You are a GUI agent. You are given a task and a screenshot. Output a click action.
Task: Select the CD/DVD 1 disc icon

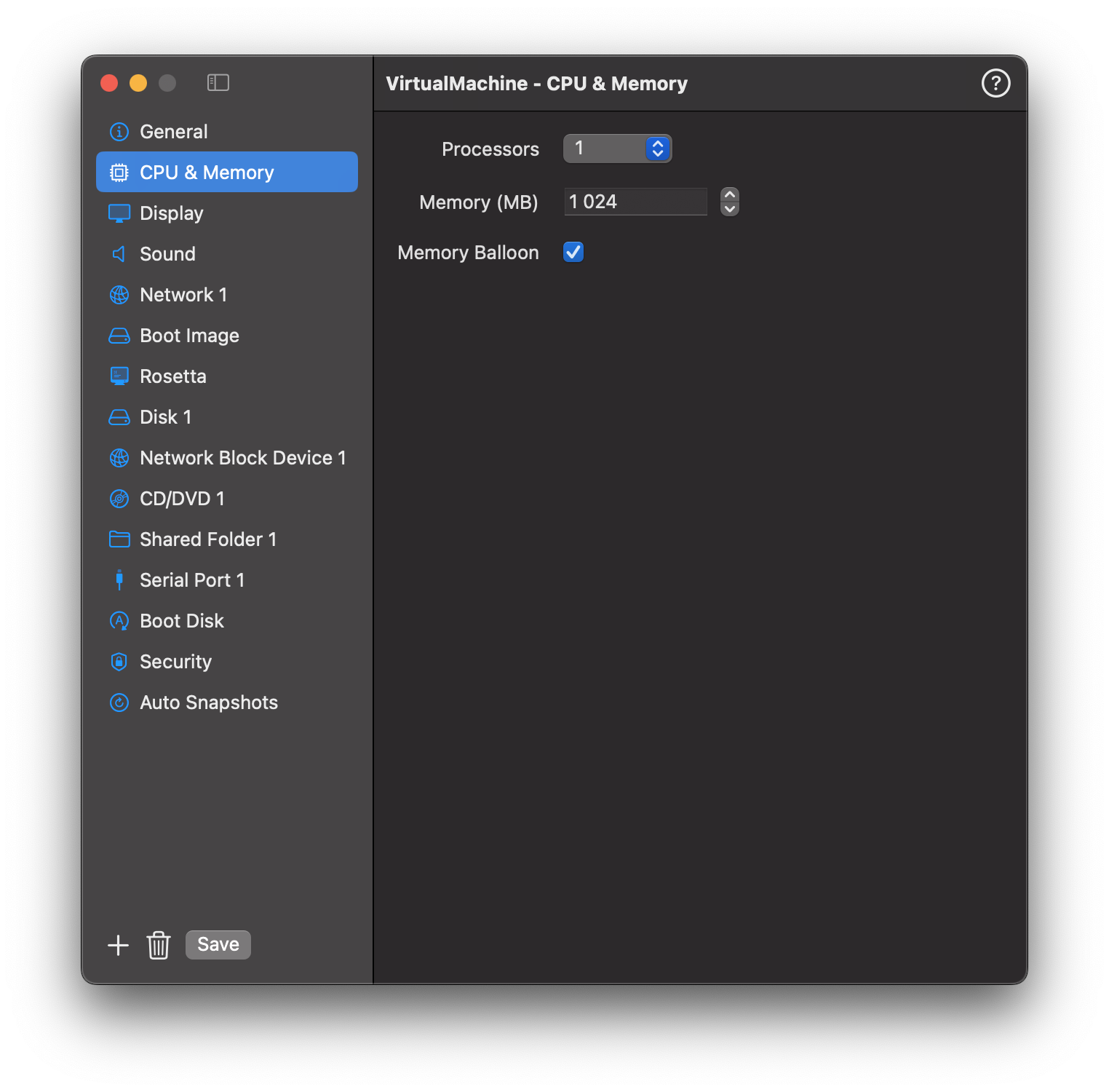119,498
